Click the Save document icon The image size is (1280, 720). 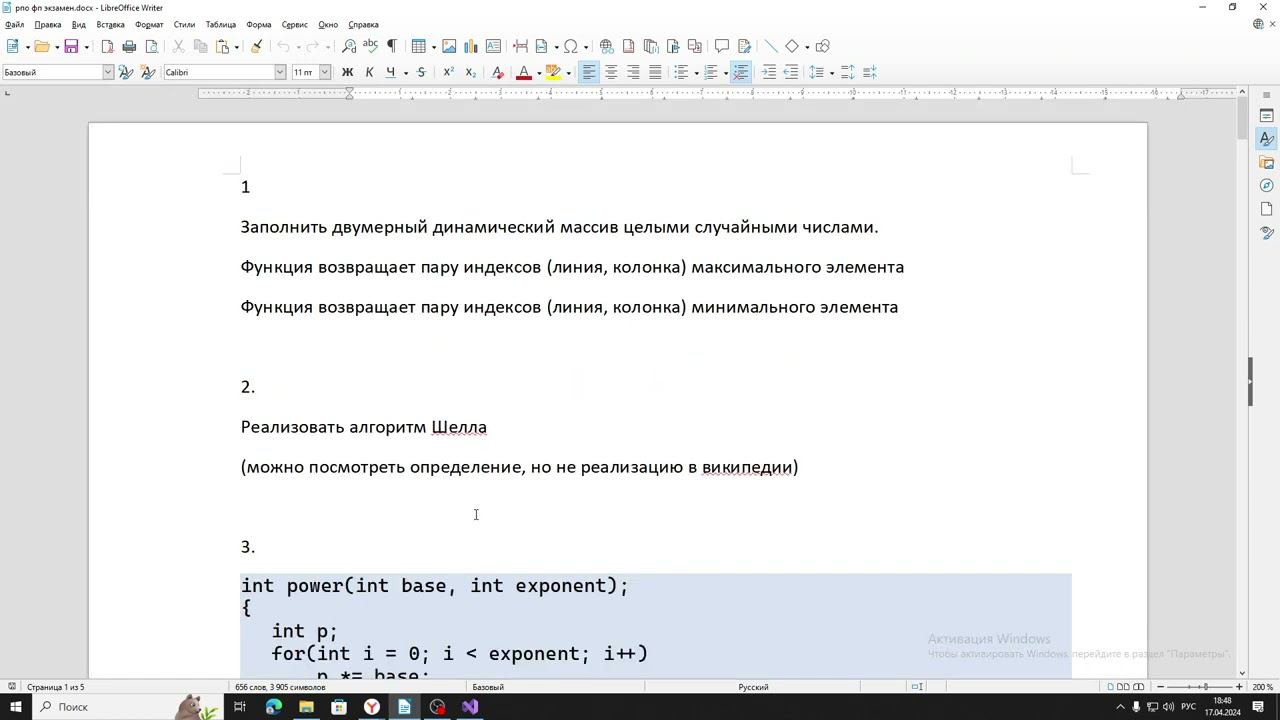71,46
